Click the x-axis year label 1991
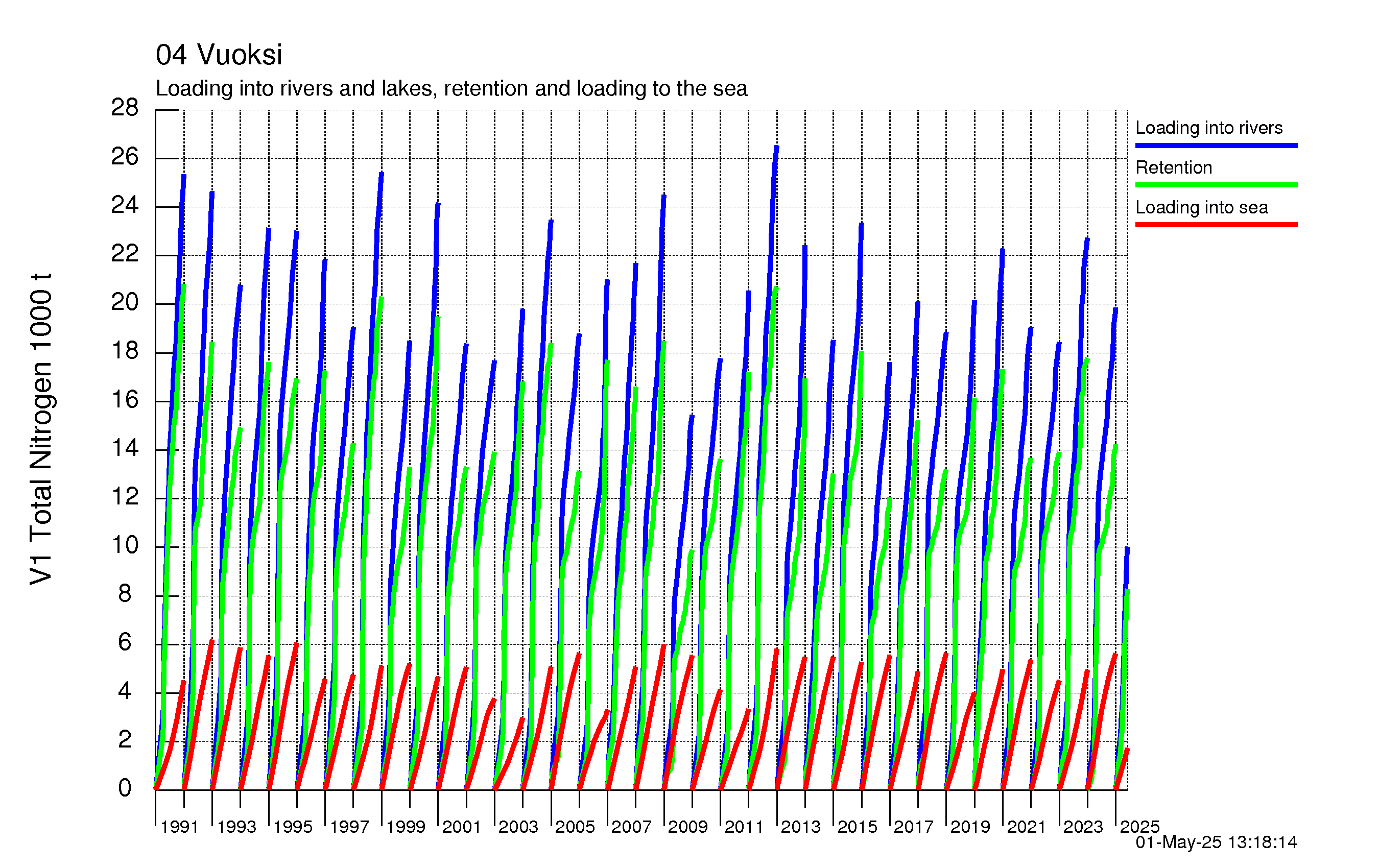 coord(179,827)
